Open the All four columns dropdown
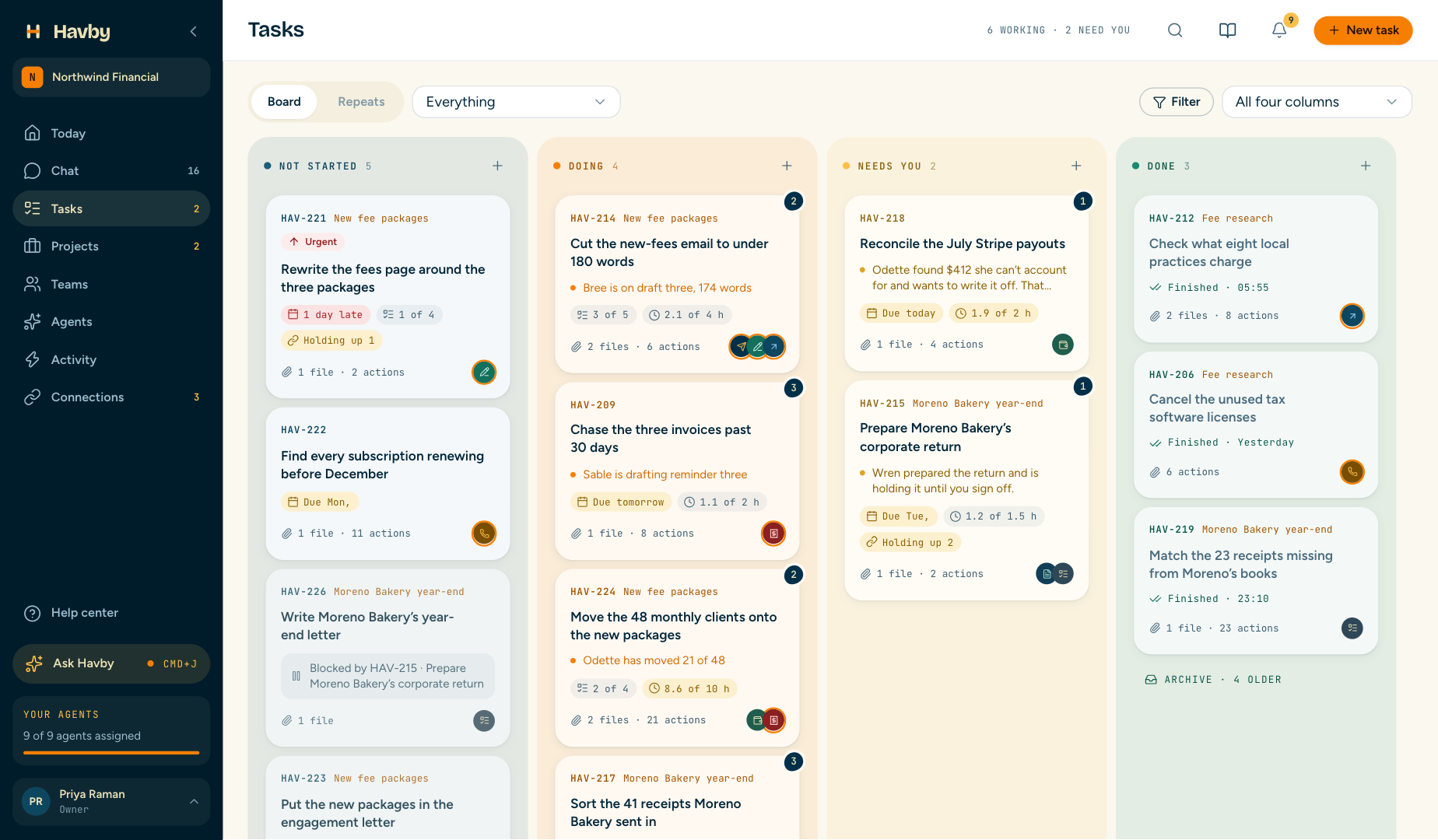Image resolution: width=1438 pixels, height=840 pixels. (1317, 102)
